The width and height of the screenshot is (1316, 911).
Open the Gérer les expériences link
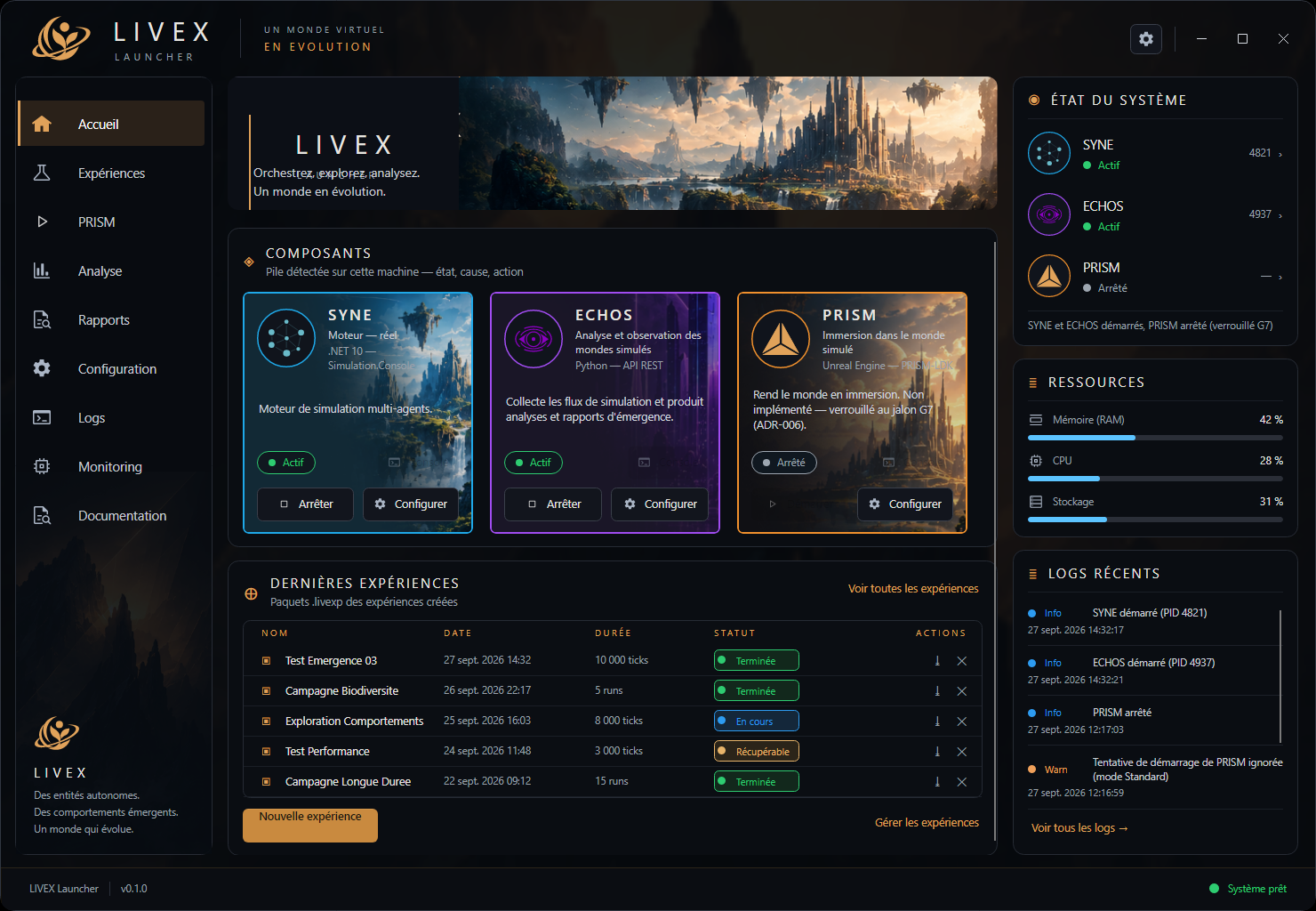click(927, 823)
